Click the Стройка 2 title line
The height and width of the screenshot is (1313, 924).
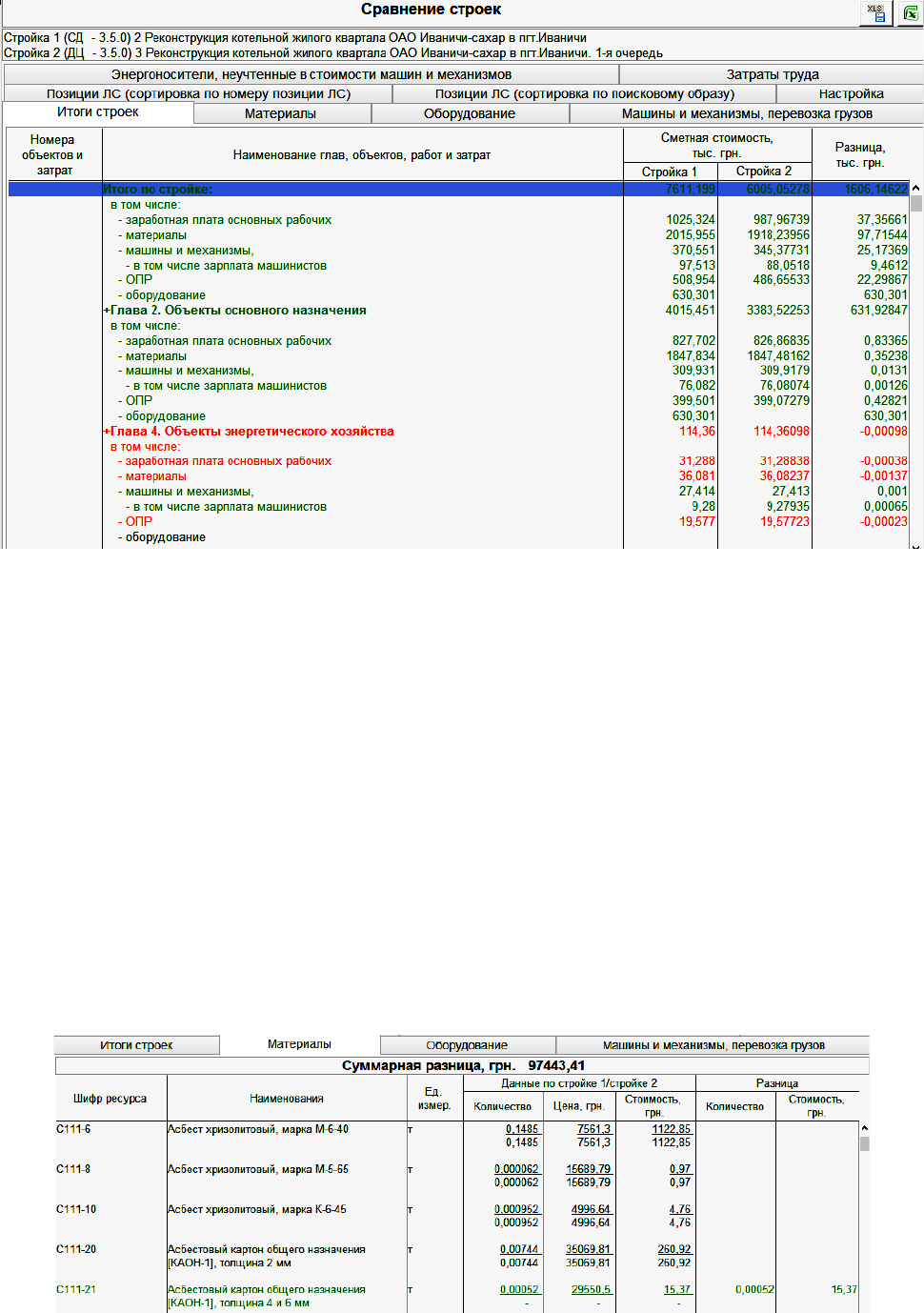point(333,53)
